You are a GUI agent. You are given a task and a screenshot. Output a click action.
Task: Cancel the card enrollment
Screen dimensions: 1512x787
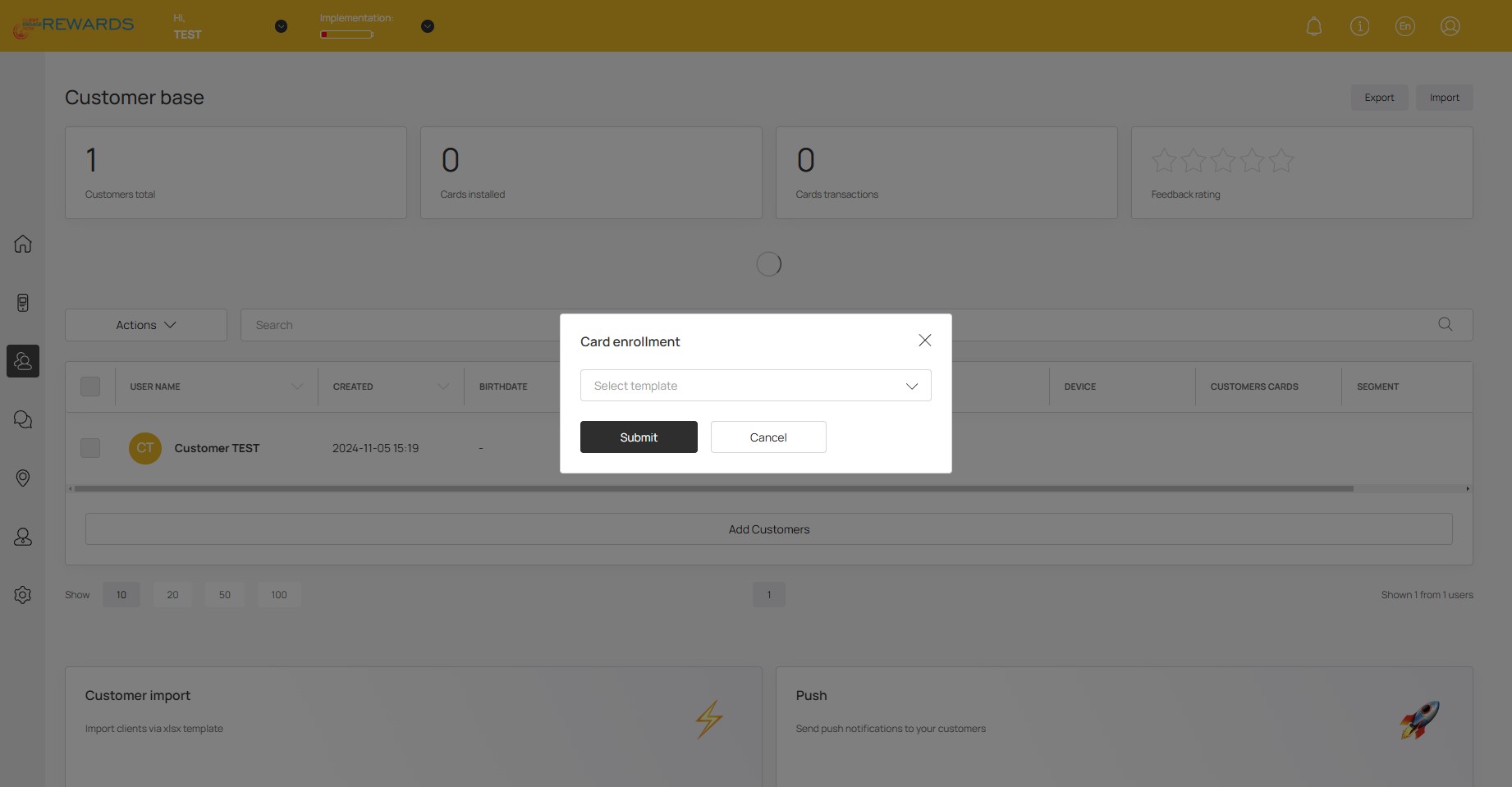click(768, 437)
